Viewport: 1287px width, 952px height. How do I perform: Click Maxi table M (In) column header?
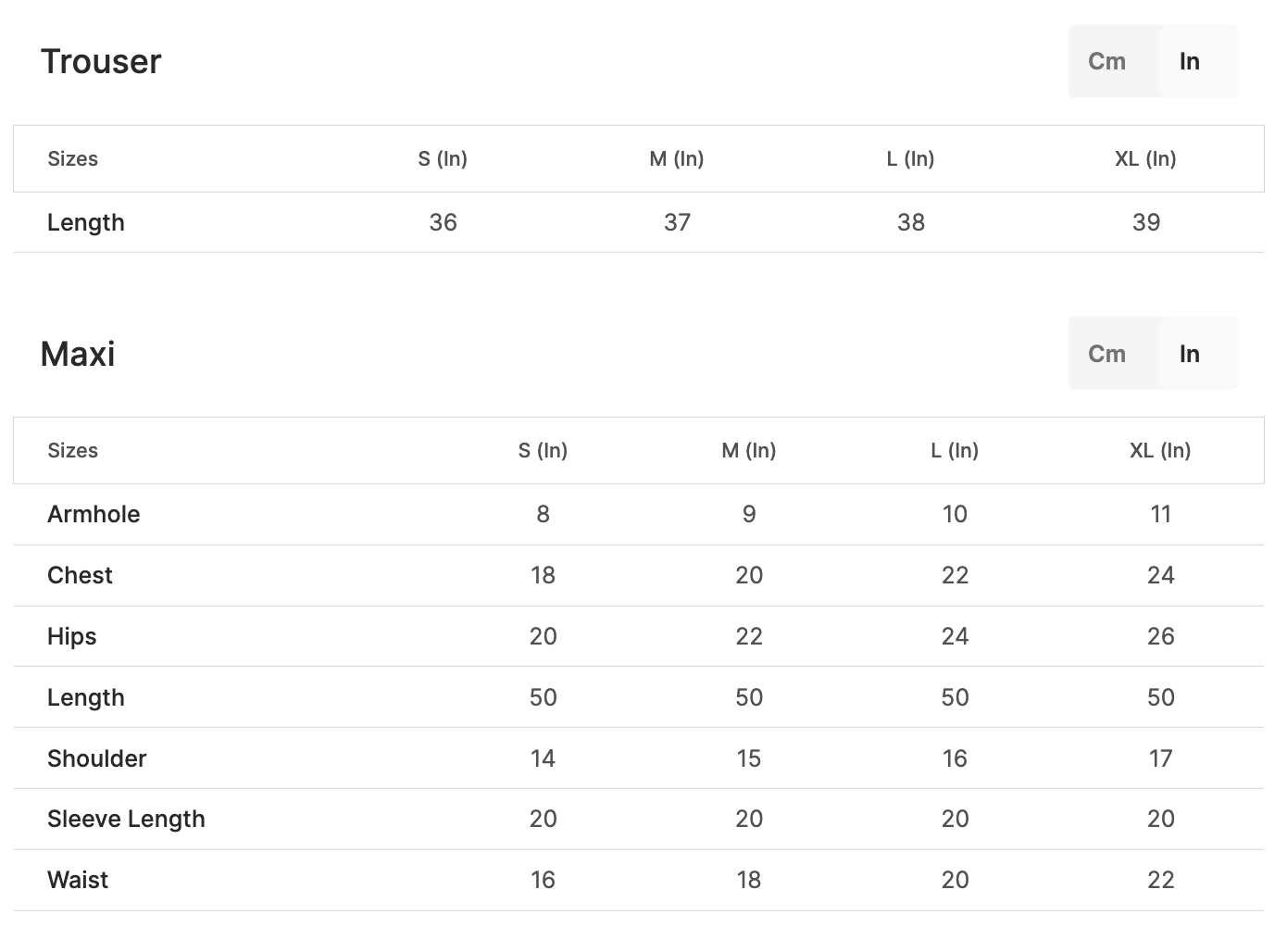pyautogui.click(x=749, y=451)
